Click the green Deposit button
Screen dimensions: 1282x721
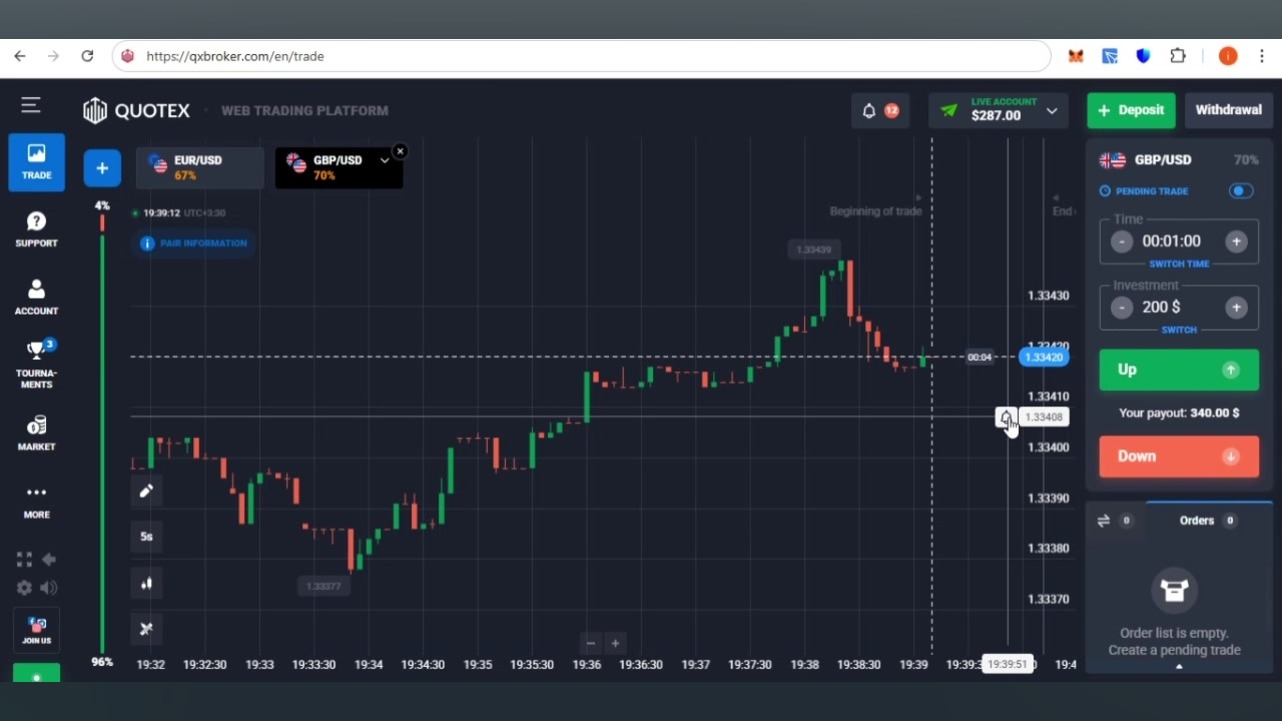(x=1131, y=110)
